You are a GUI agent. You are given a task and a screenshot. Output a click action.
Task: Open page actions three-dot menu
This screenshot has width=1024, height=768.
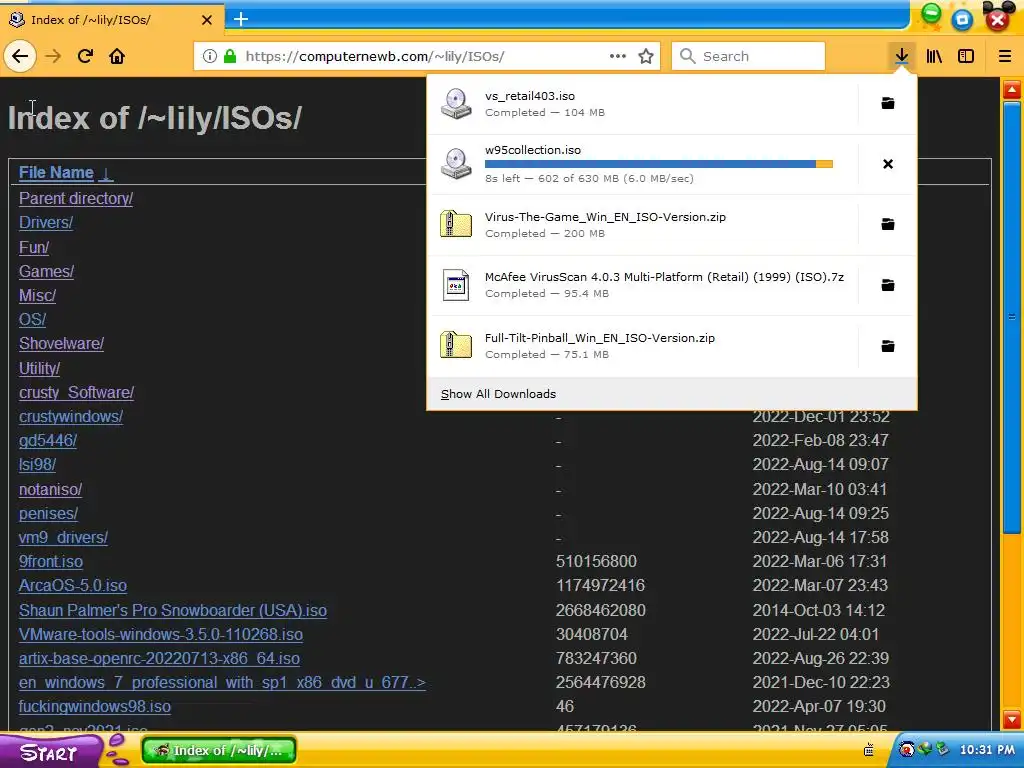click(x=617, y=56)
